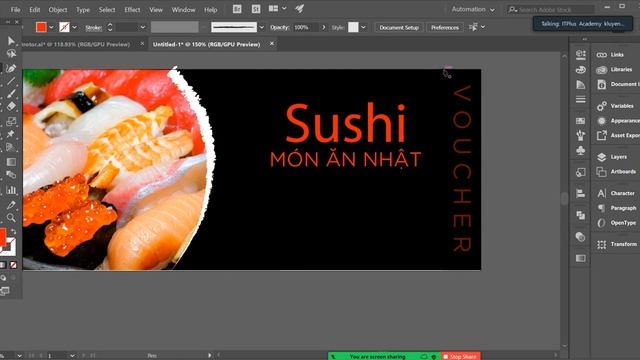Swap fill and stroke colors
The width and height of the screenshot is (640, 360).
click(x=13, y=232)
